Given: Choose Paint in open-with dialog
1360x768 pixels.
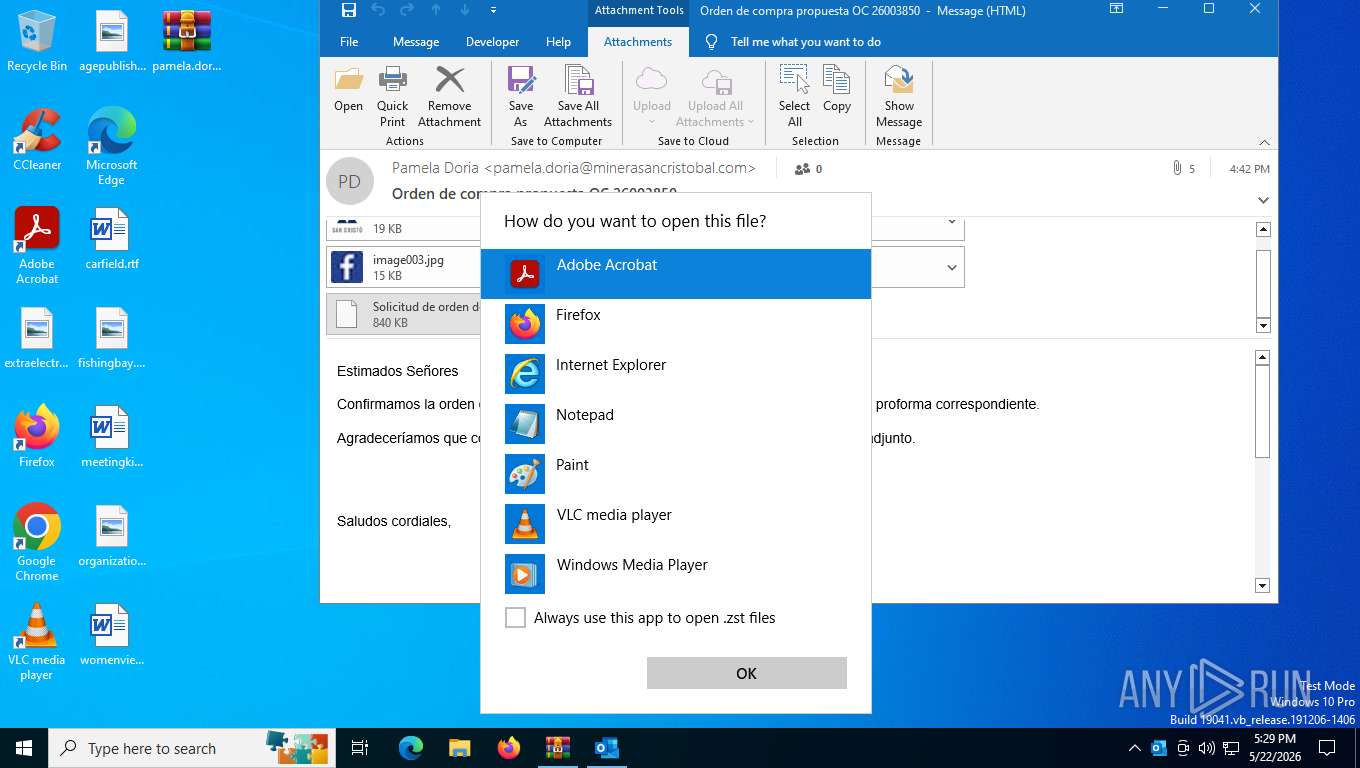Looking at the screenshot, I should (676, 474).
